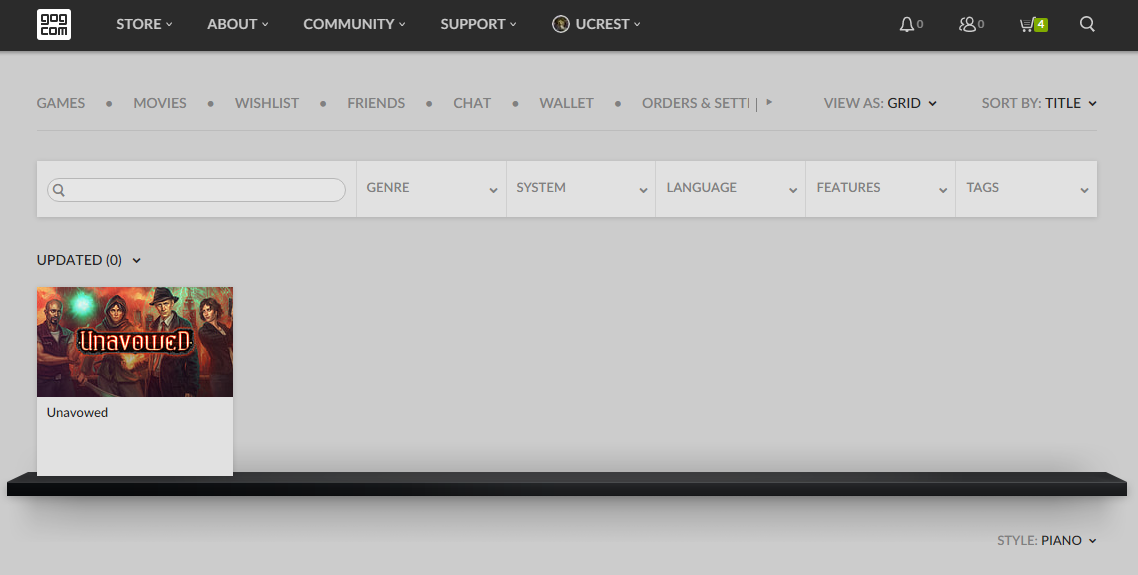Viewport: 1138px width, 575px height.
Task: Switch to the GAMES tab
Action: [61, 103]
